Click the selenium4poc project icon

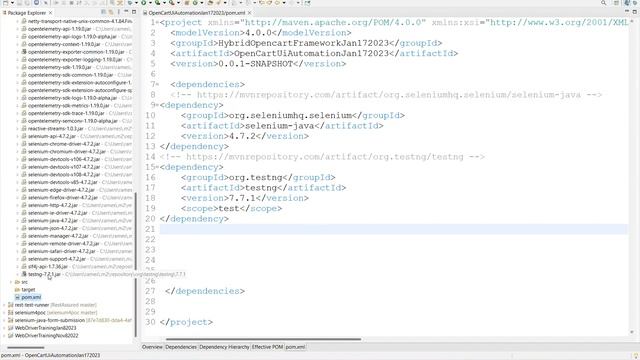11,313
